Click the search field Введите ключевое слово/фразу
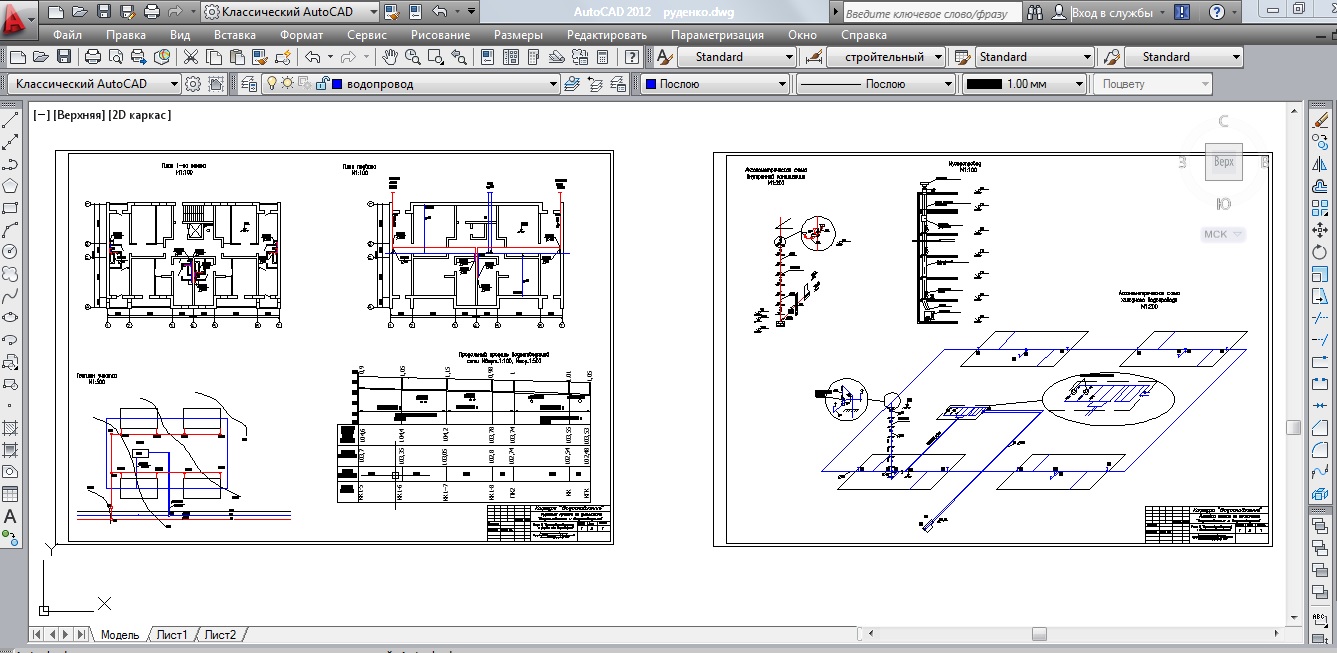Image resolution: width=1337 pixels, height=653 pixels. point(932,13)
